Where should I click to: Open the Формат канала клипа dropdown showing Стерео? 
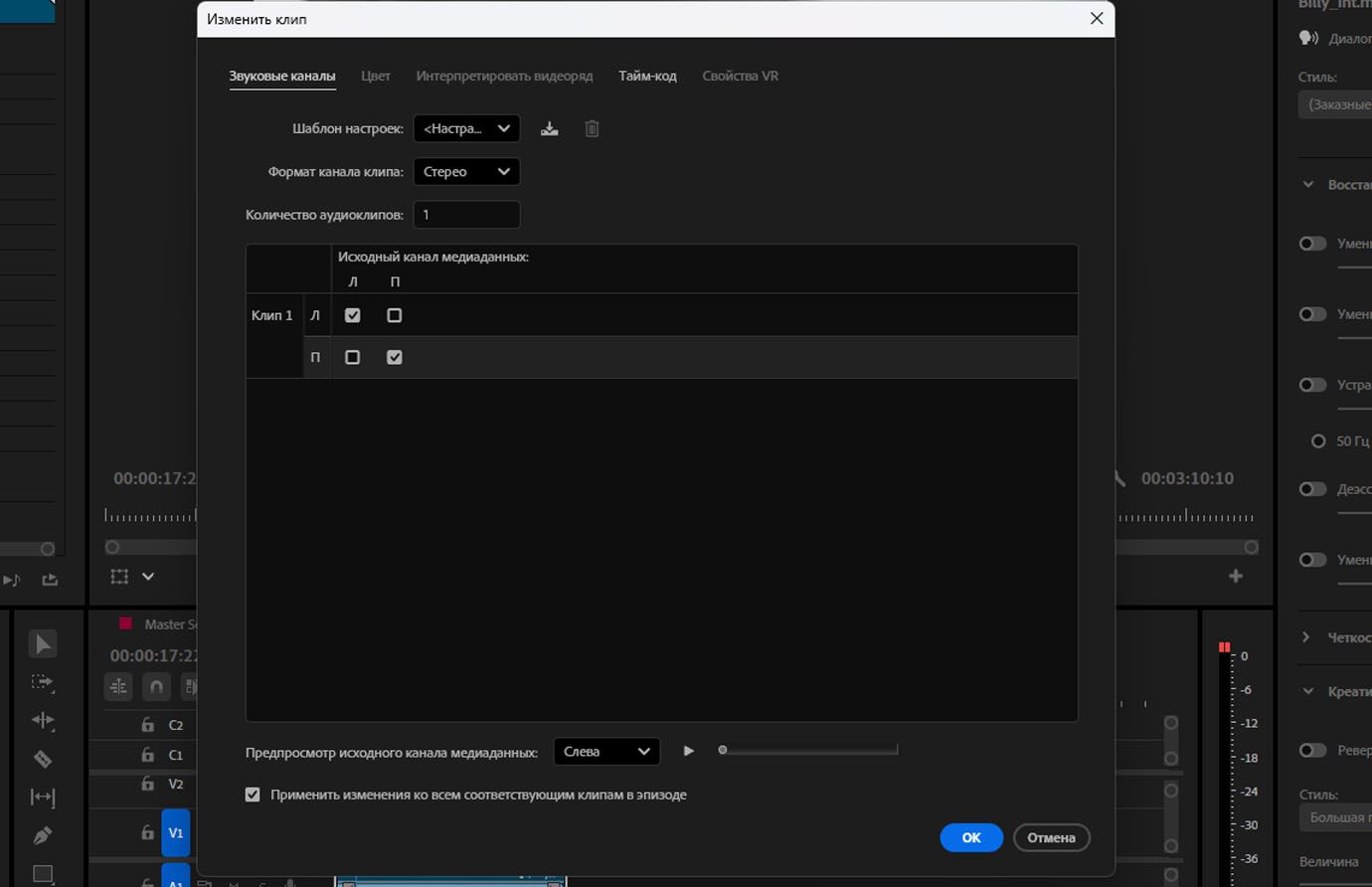pyautogui.click(x=466, y=171)
